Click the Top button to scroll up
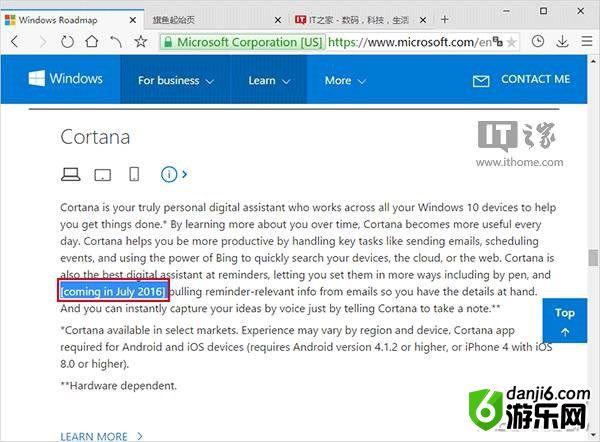600x442 pixels. point(565,321)
